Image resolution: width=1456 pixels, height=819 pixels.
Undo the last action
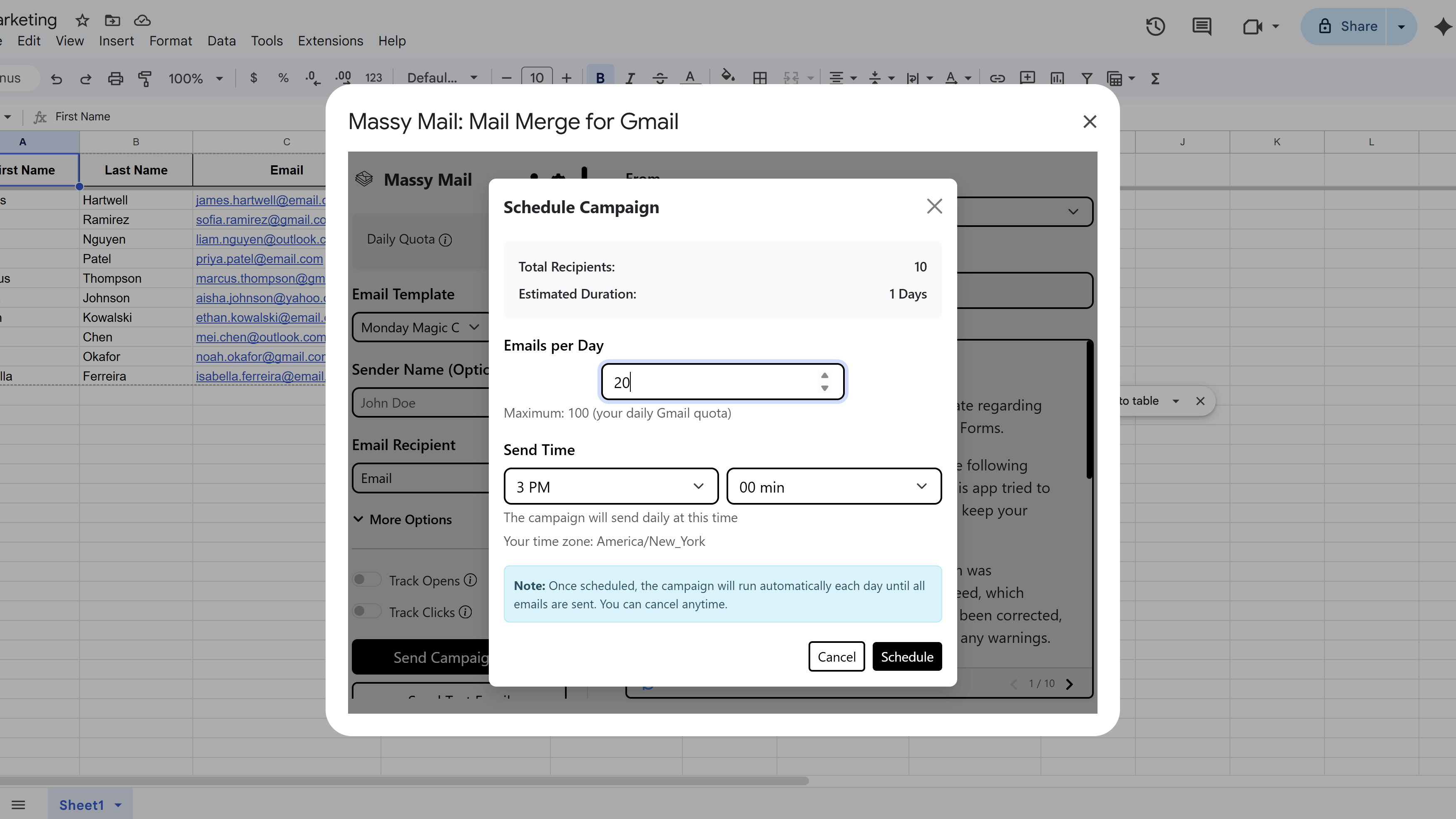click(56, 79)
